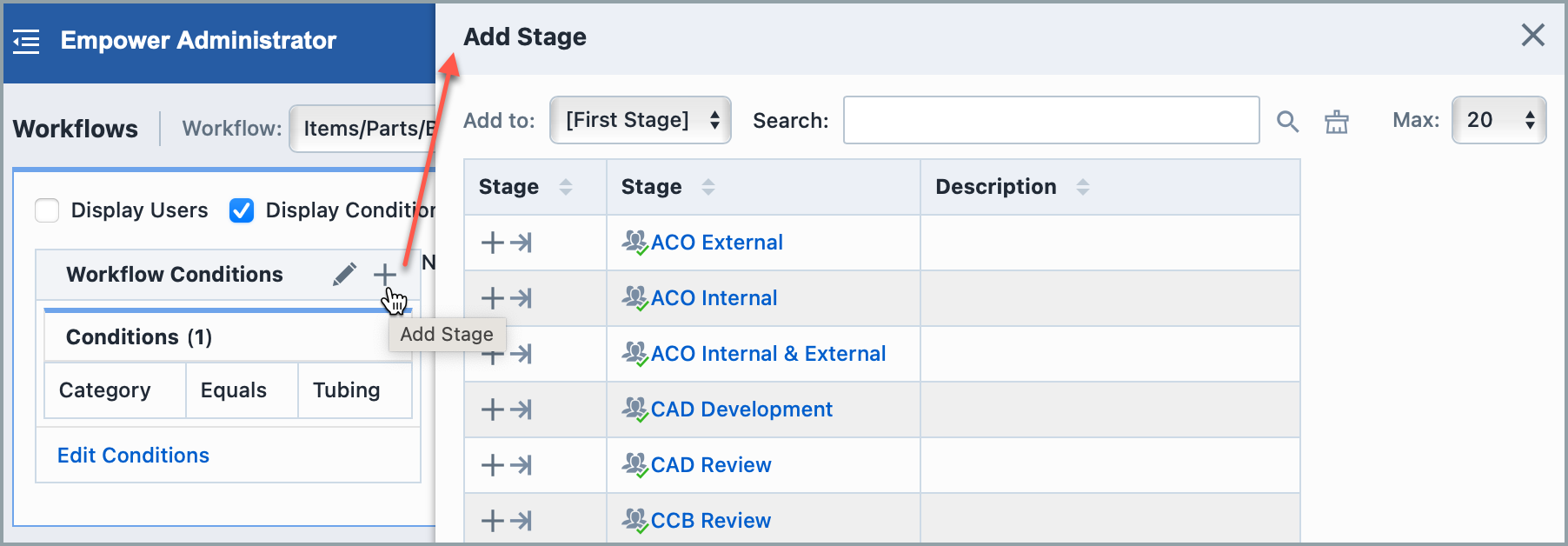Click the arrow-to-bar icon in ACO External row
Image resolution: width=1568 pixels, height=546 pixels.
coord(521,243)
